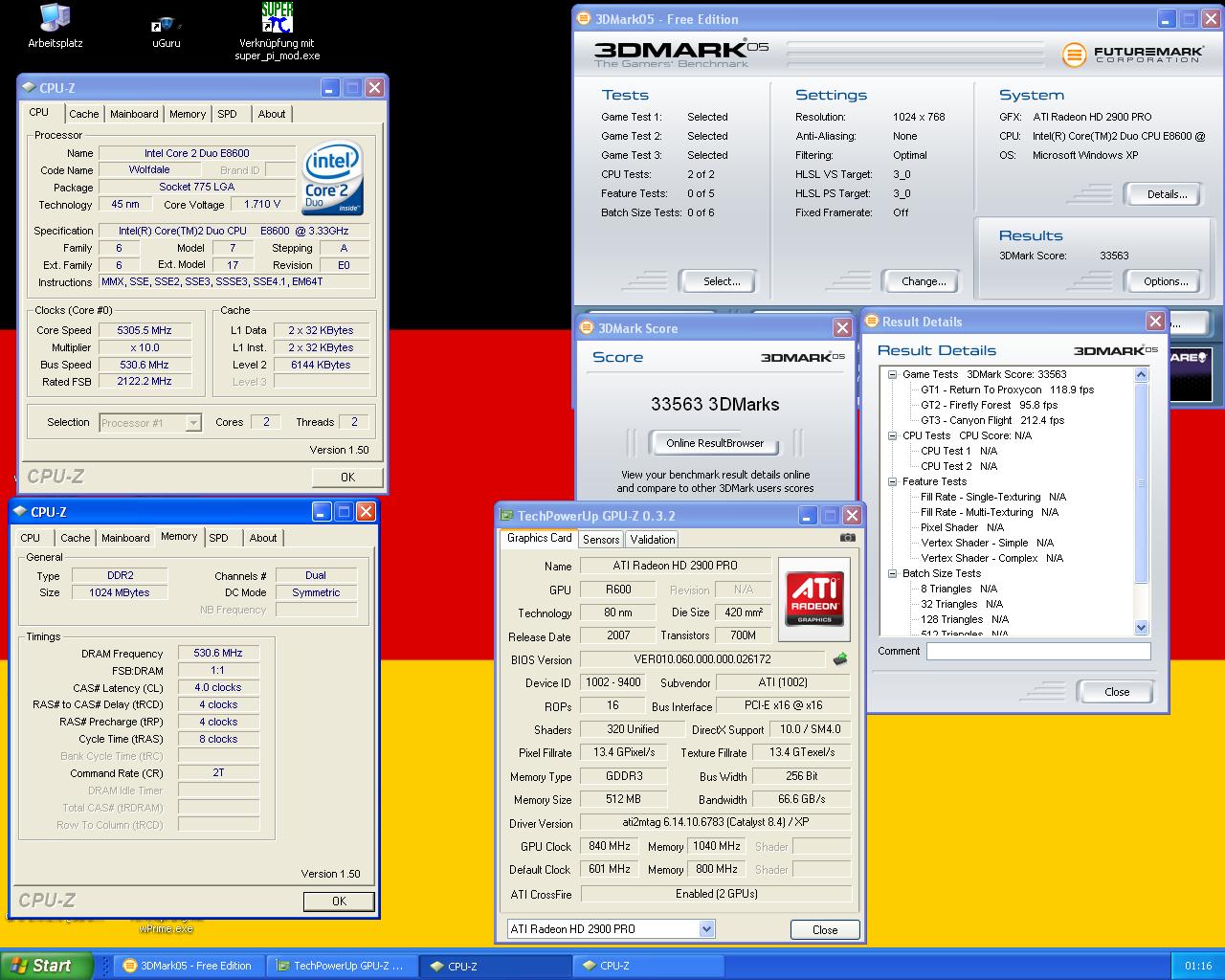Click the BIOS Version field in GPU-Z
The height and width of the screenshot is (980, 1225).
pos(702,659)
